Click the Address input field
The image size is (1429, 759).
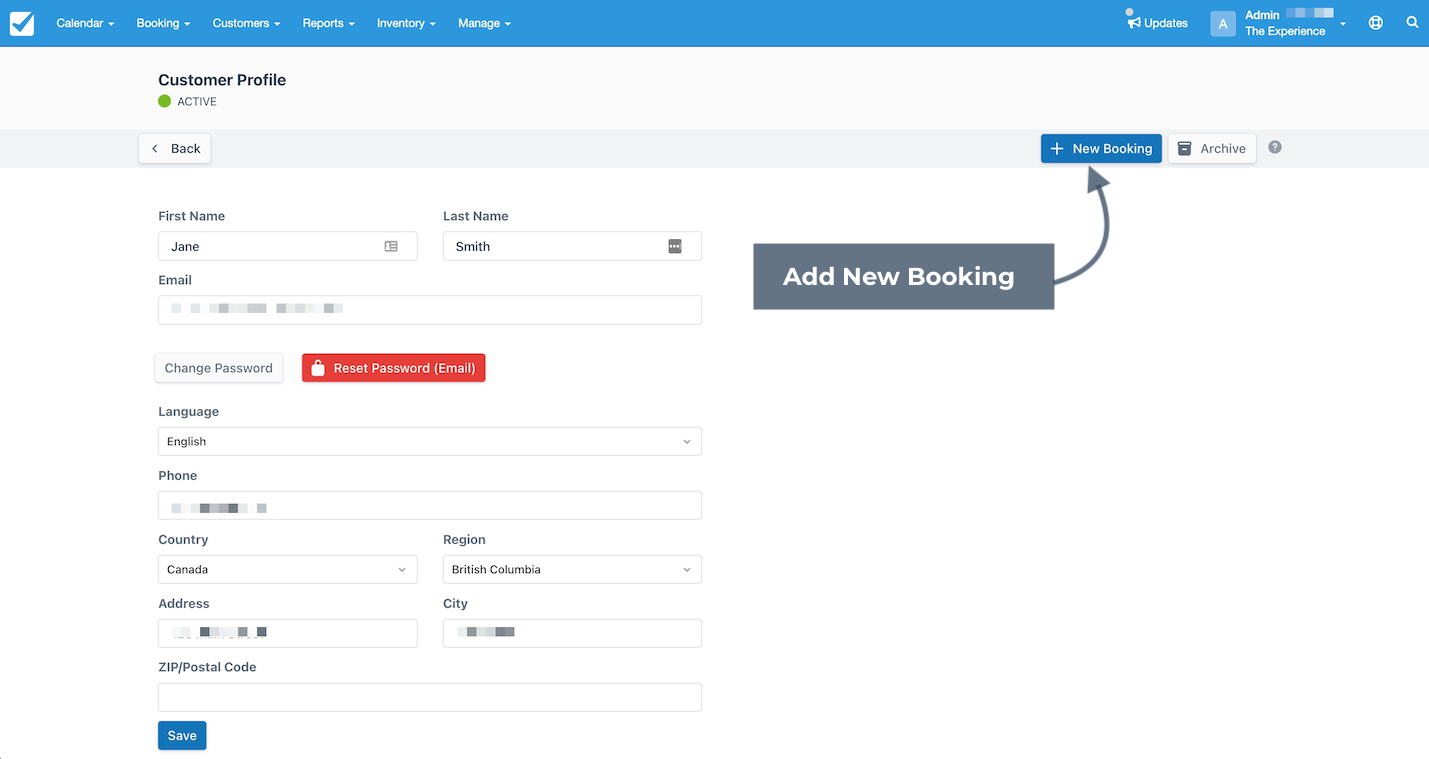(x=288, y=633)
